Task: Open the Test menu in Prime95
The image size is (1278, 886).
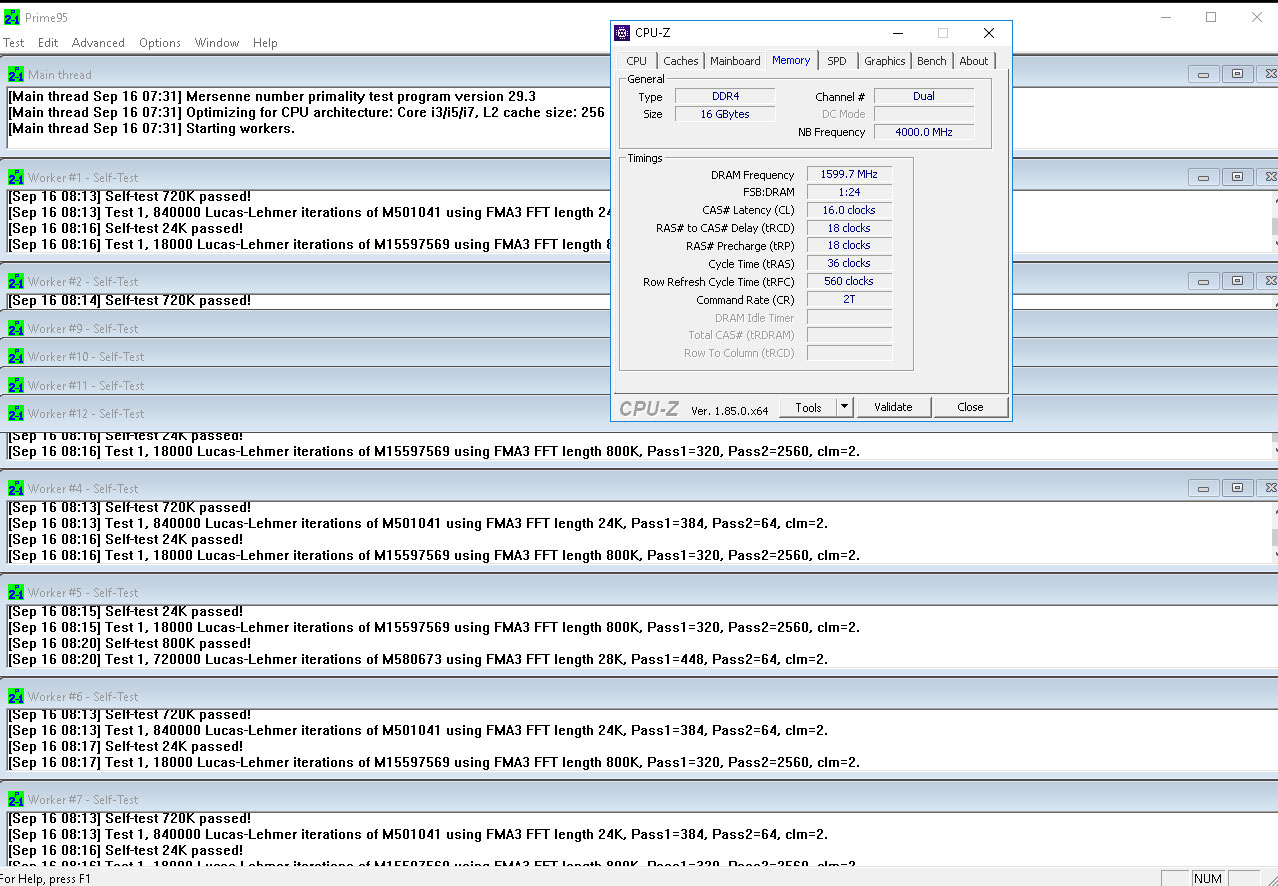Action: [x=14, y=43]
